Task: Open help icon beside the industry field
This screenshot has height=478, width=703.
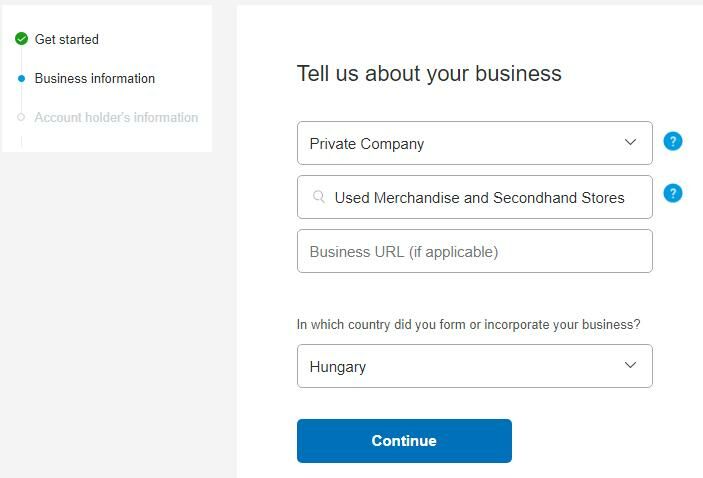Action: point(673,193)
